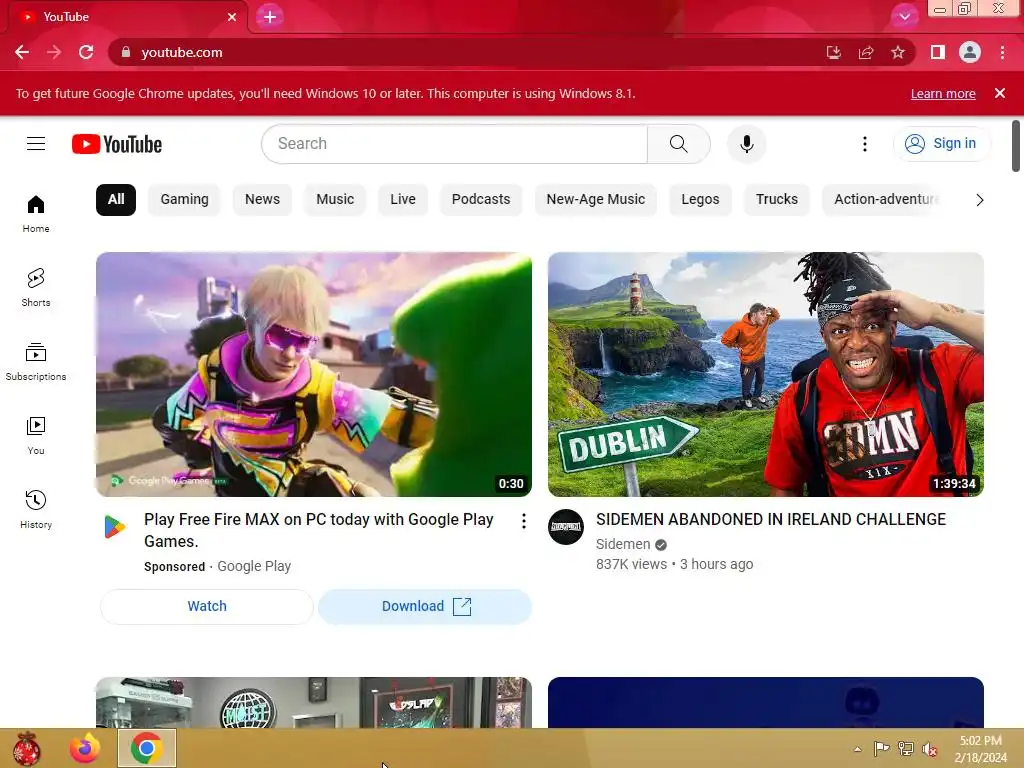The width and height of the screenshot is (1024, 768).
Task: Click the Download button on ad
Action: pos(425,607)
